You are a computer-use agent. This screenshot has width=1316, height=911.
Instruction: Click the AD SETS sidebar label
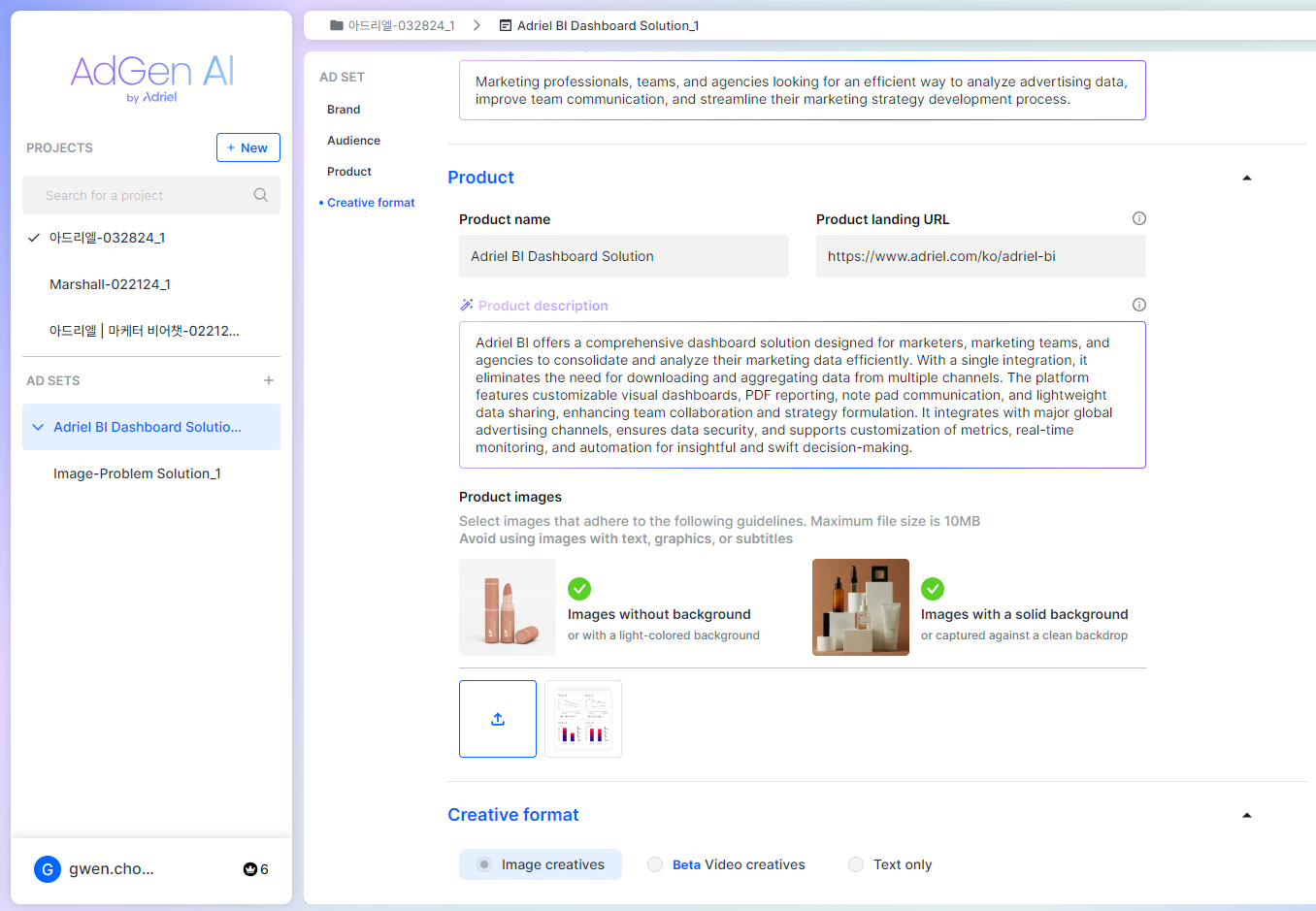[53, 380]
